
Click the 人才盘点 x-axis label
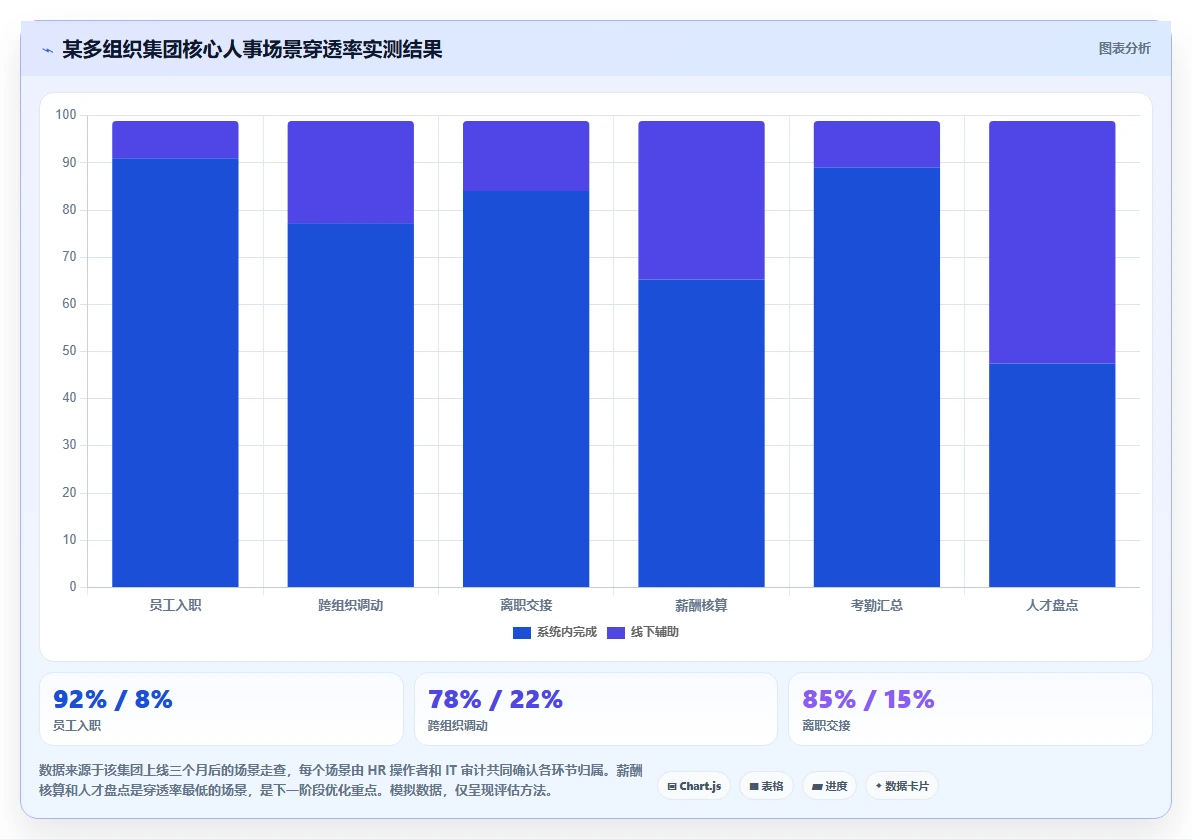[1052, 605]
